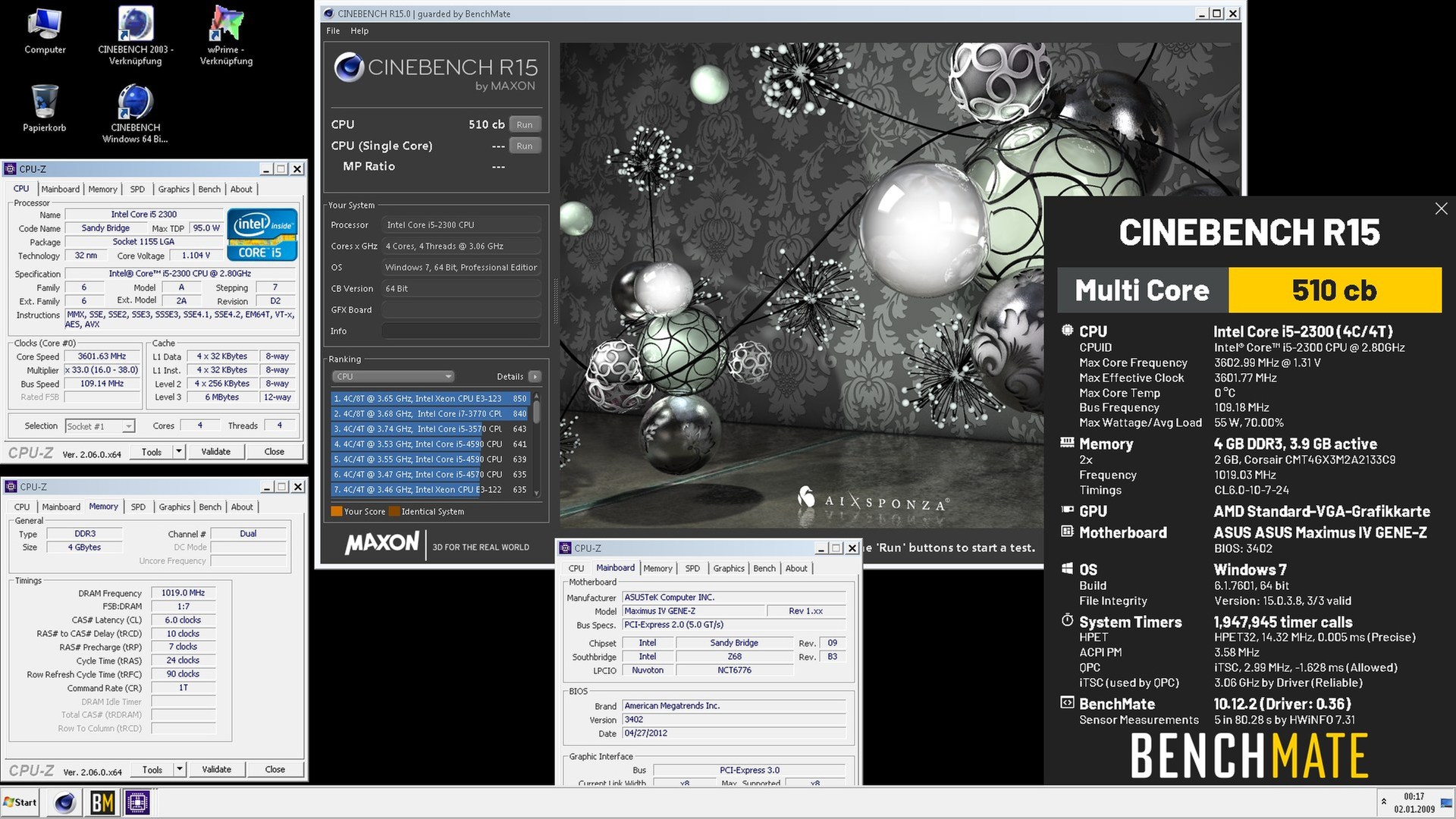Open the CPU ranking dropdown
Viewport: 1456px width, 819px height.
click(x=393, y=376)
